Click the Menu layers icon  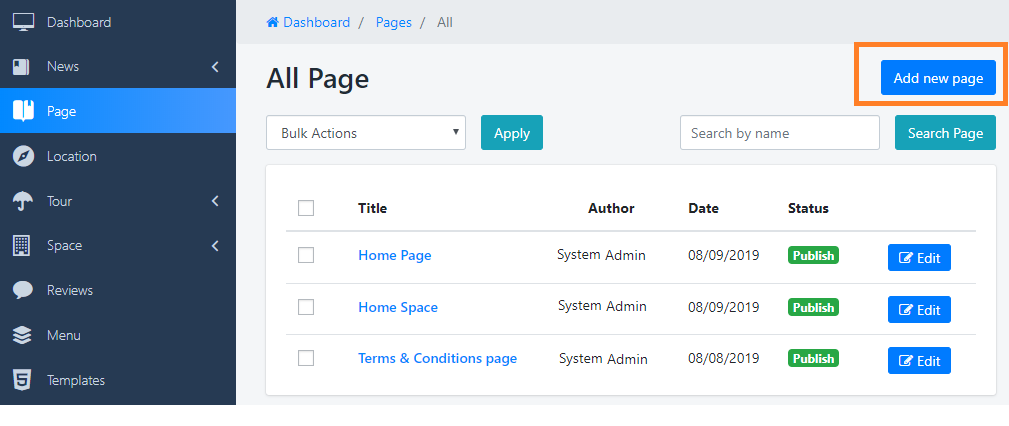pos(22,335)
